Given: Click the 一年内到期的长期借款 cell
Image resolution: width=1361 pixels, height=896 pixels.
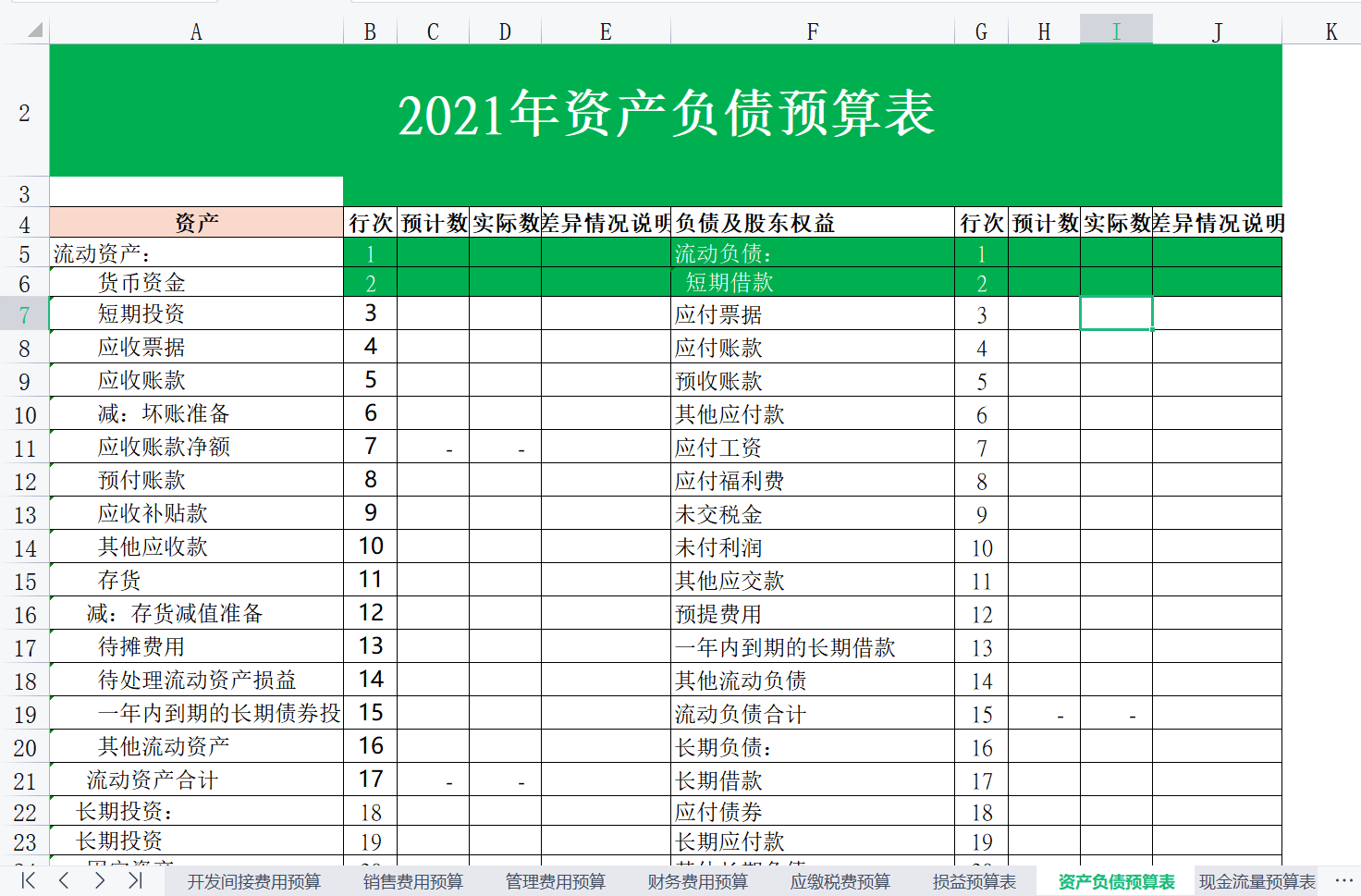Looking at the screenshot, I should [813, 647].
